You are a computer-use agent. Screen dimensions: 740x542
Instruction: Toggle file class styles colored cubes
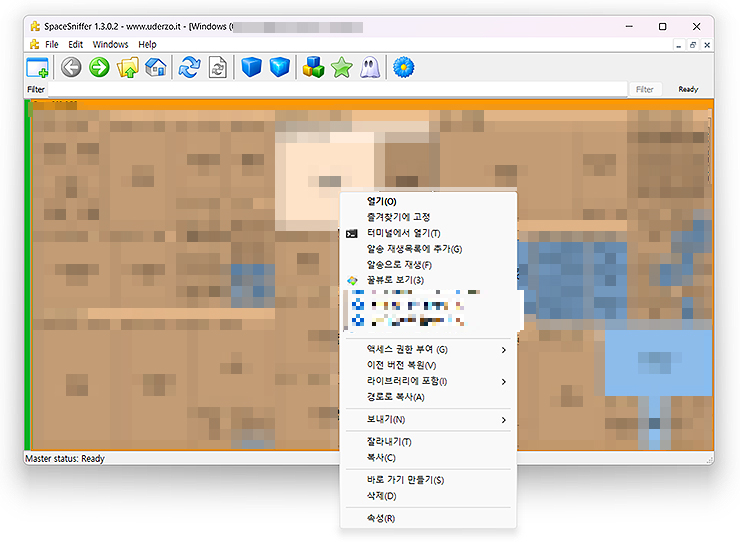(313, 67)
